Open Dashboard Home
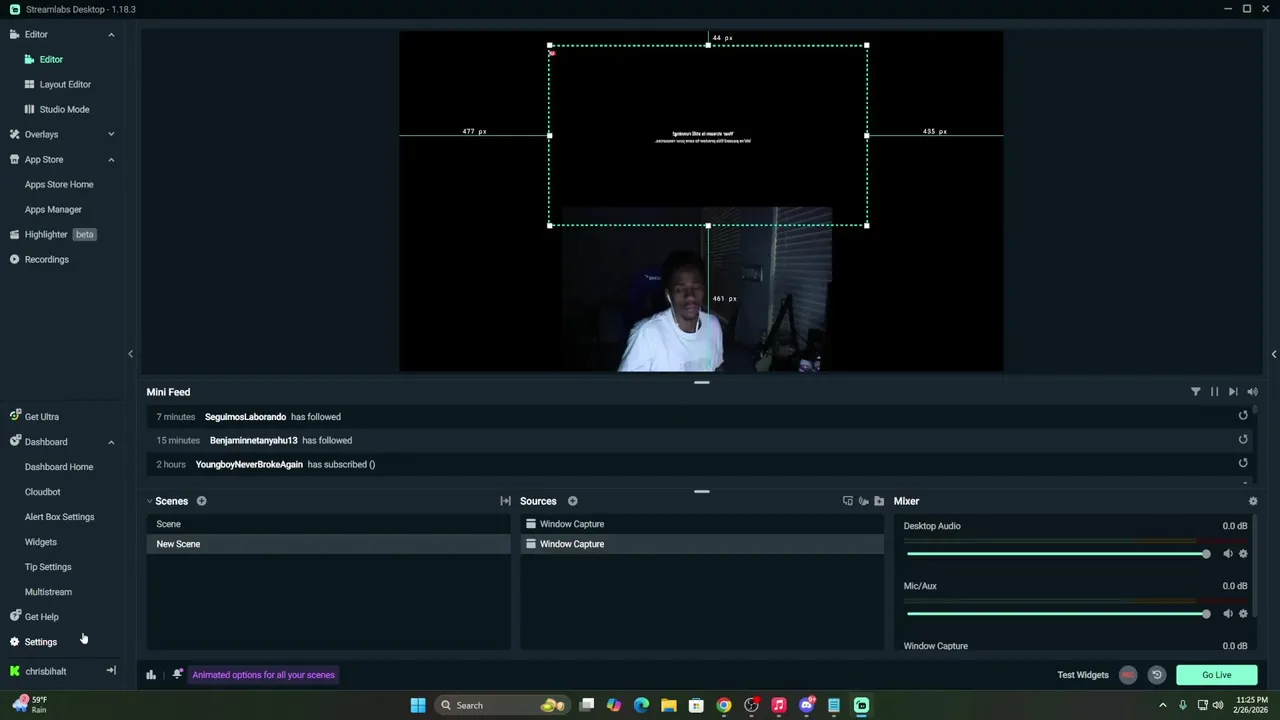1280x720 pixels. coord(59,467)
